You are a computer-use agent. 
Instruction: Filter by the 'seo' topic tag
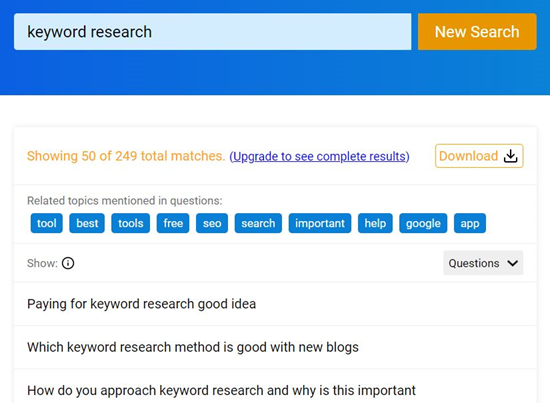point(212,223)
